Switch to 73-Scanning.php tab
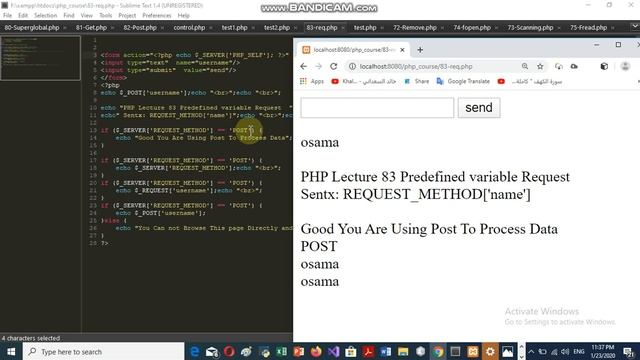 click(530, 28)
